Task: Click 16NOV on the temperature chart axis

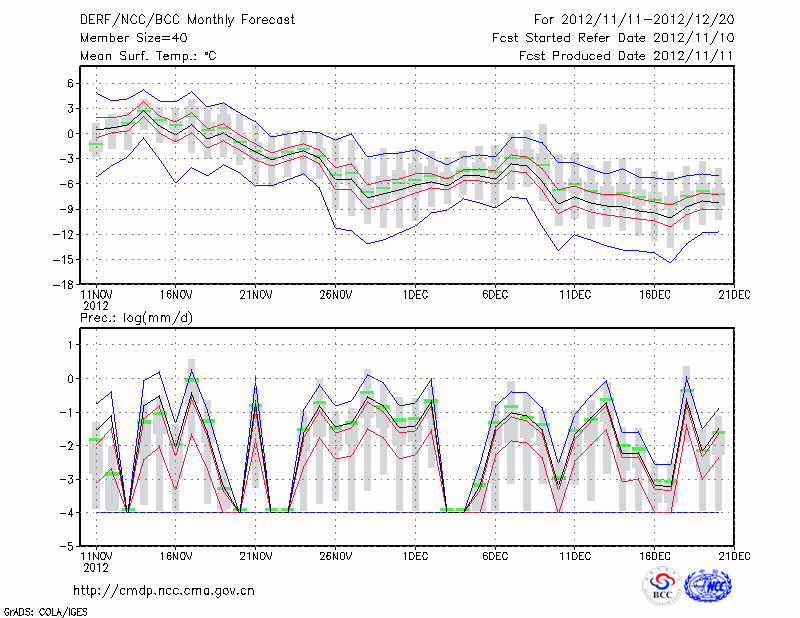Action: click(x=176, y=295)
